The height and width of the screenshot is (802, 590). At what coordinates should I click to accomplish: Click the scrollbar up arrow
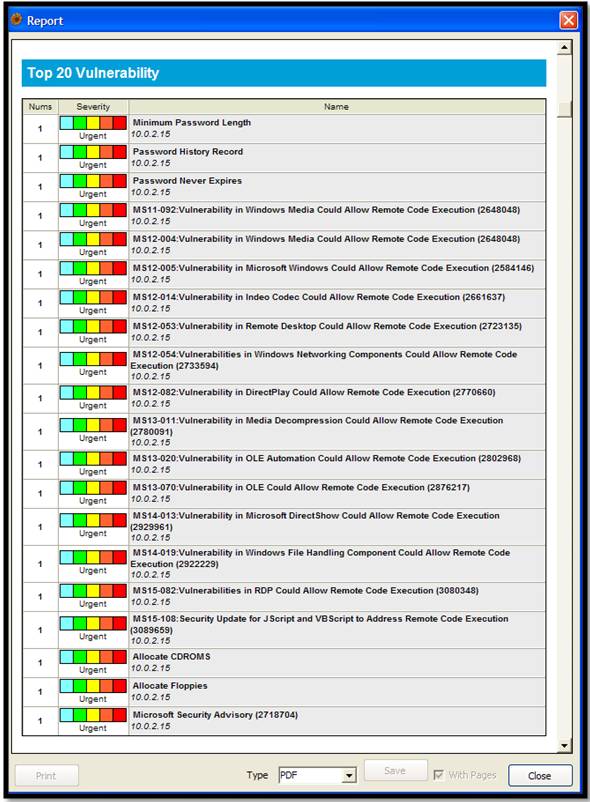[x=564, y=48]
